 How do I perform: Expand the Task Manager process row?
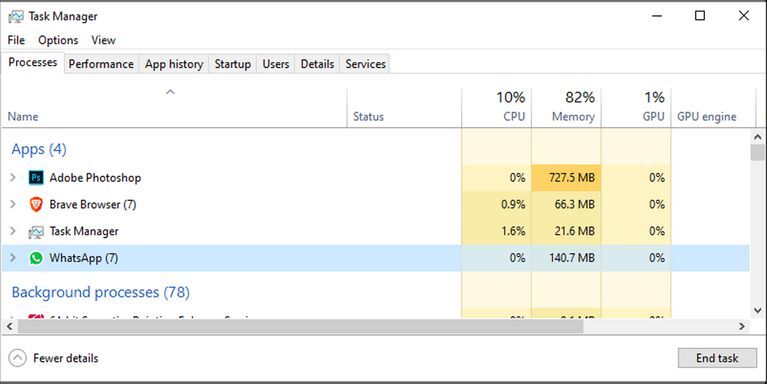pos(13,231)
